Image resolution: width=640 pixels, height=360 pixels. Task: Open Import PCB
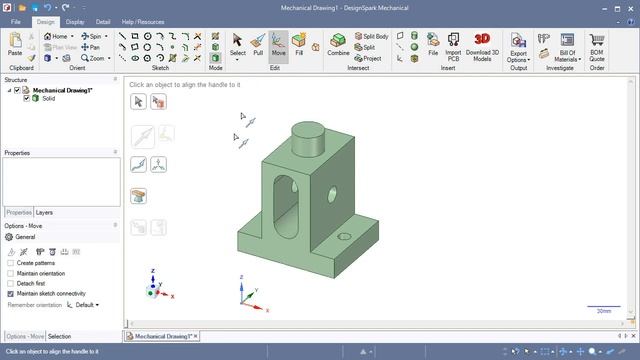coord(453,47)
